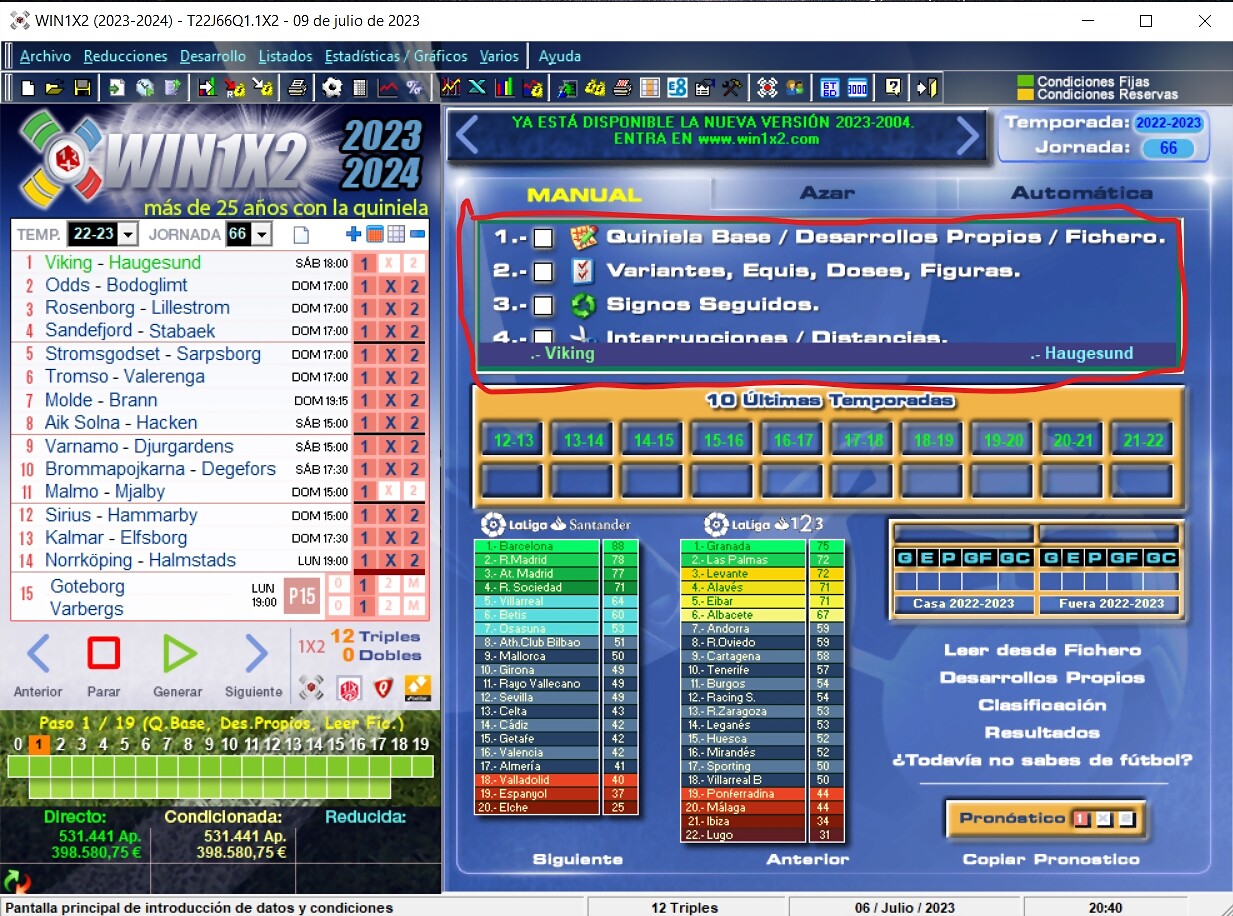
Task: Click the Parar stop button
Action: [x=104, y=654]
